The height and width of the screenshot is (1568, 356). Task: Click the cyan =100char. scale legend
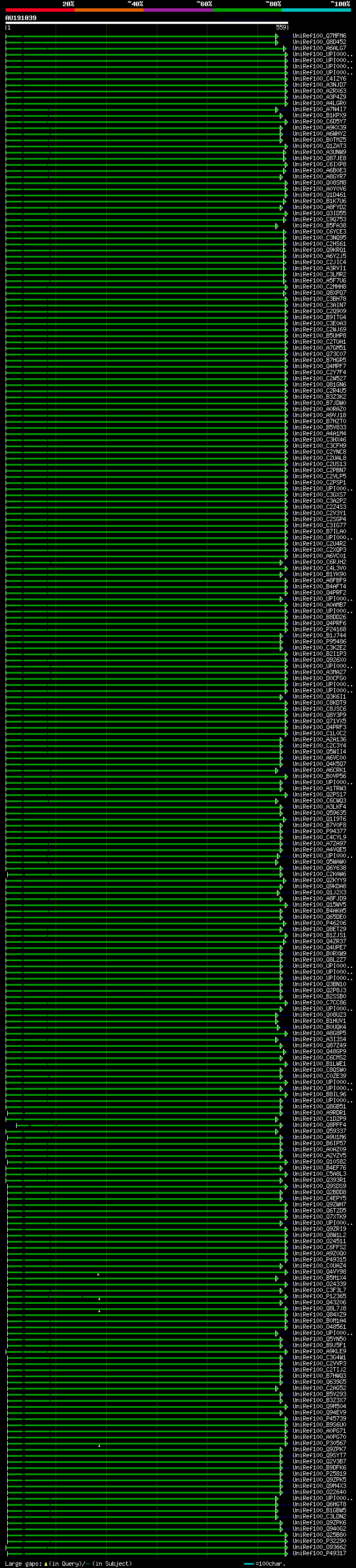click(x=265, y=1564)
